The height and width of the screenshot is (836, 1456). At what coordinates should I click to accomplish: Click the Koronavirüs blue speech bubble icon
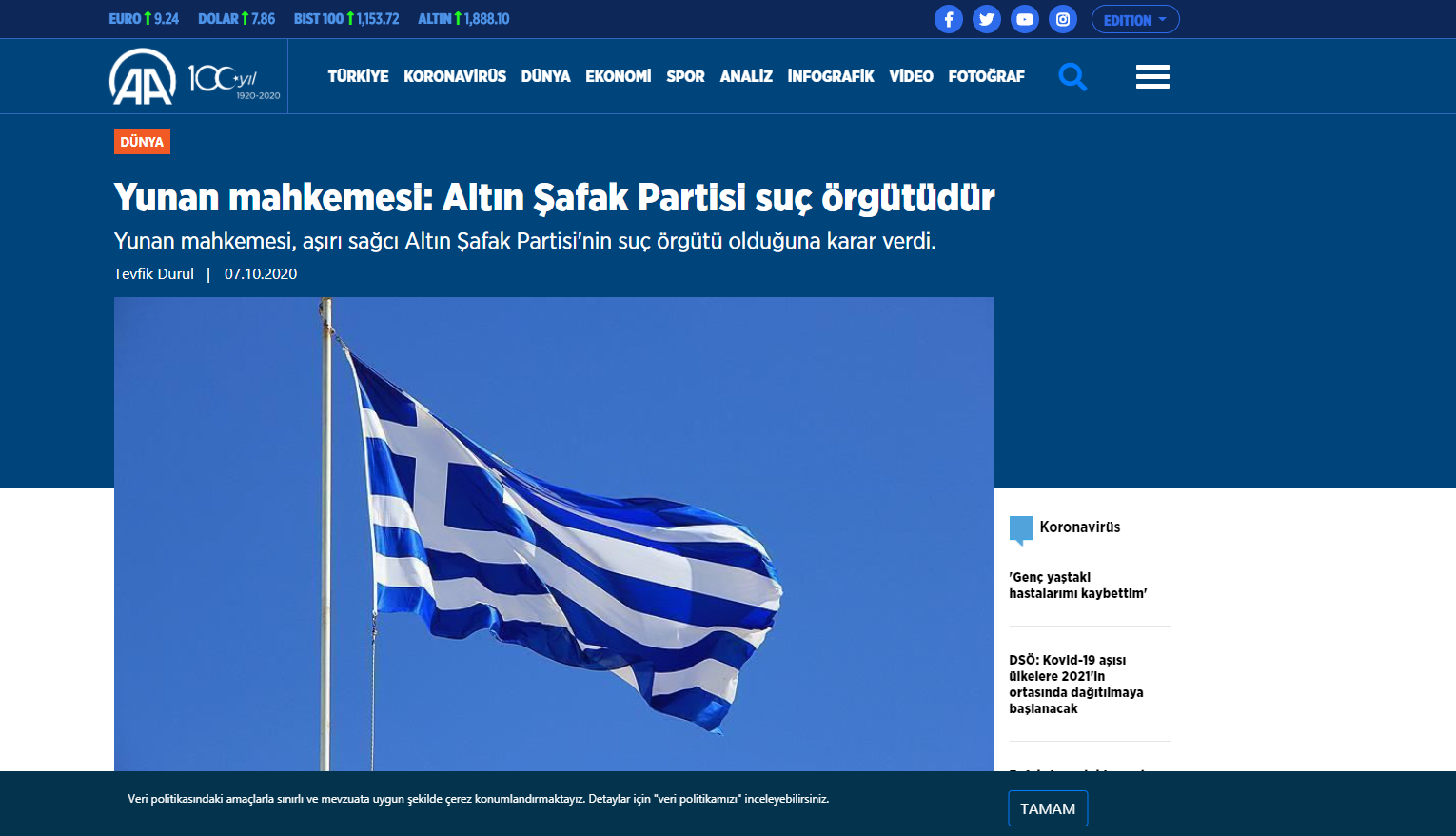[1020, 529]
